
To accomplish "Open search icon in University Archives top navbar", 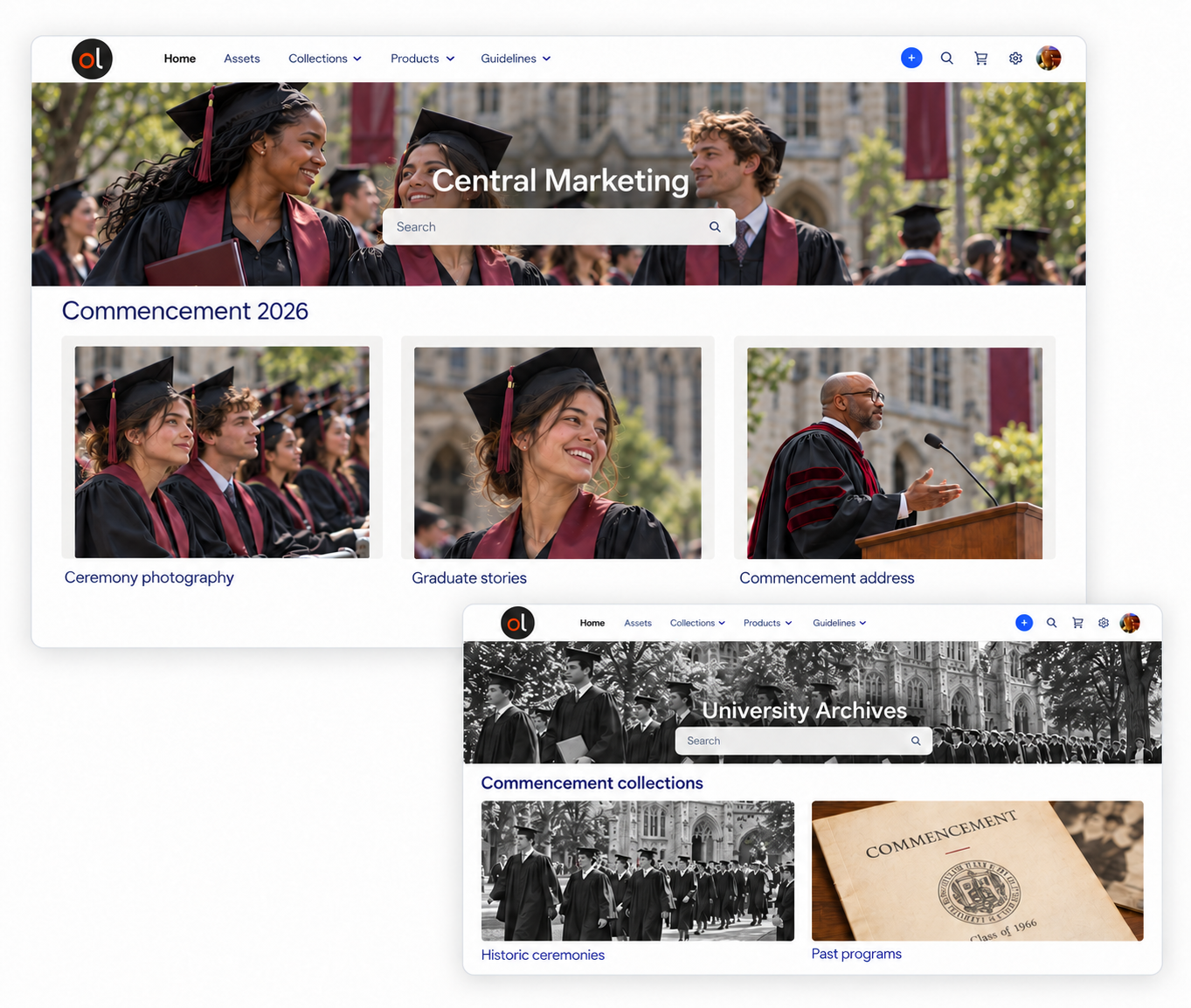I will tap(1051, 623).
